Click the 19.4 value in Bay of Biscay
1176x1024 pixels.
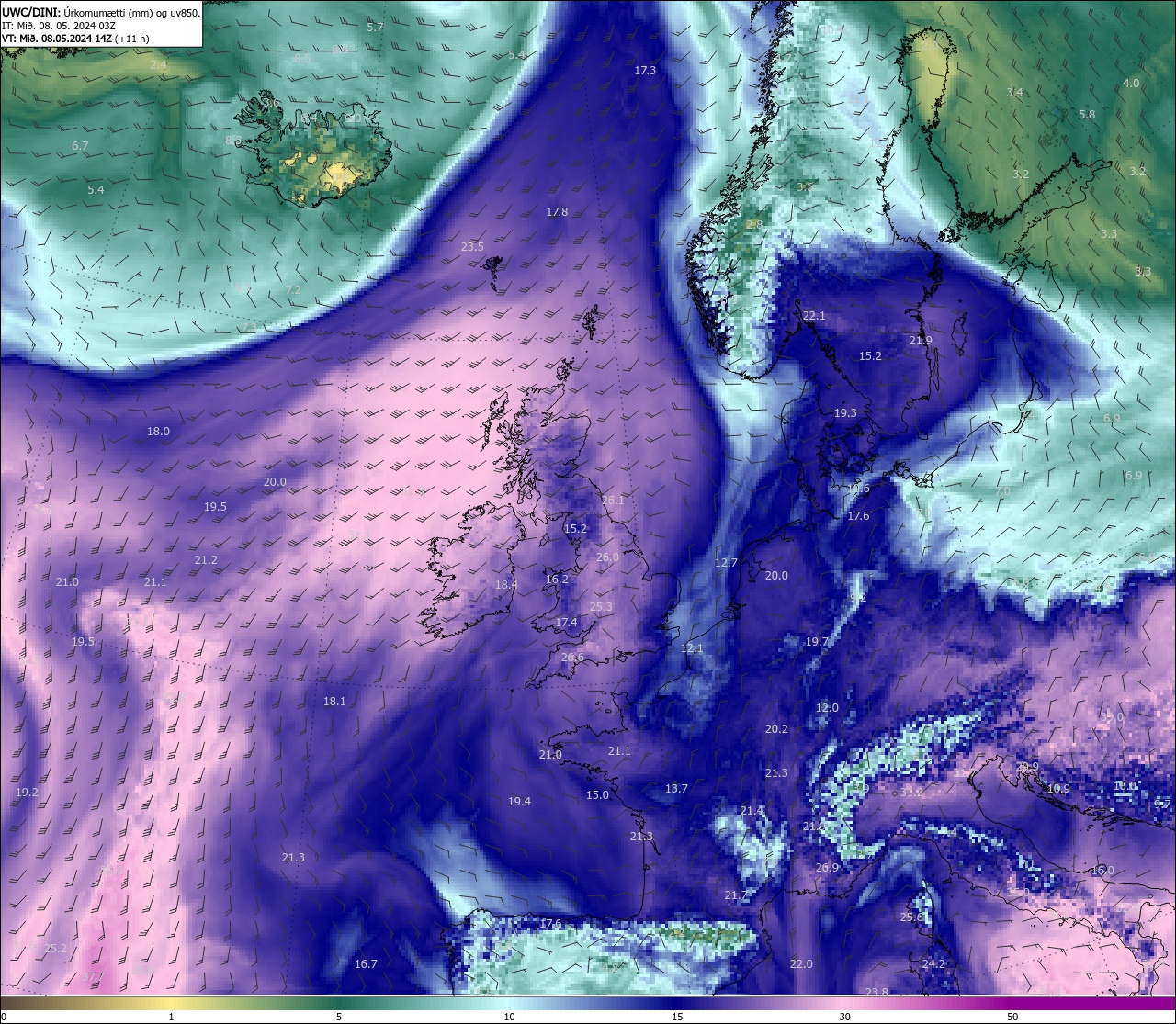coord(519,802)
